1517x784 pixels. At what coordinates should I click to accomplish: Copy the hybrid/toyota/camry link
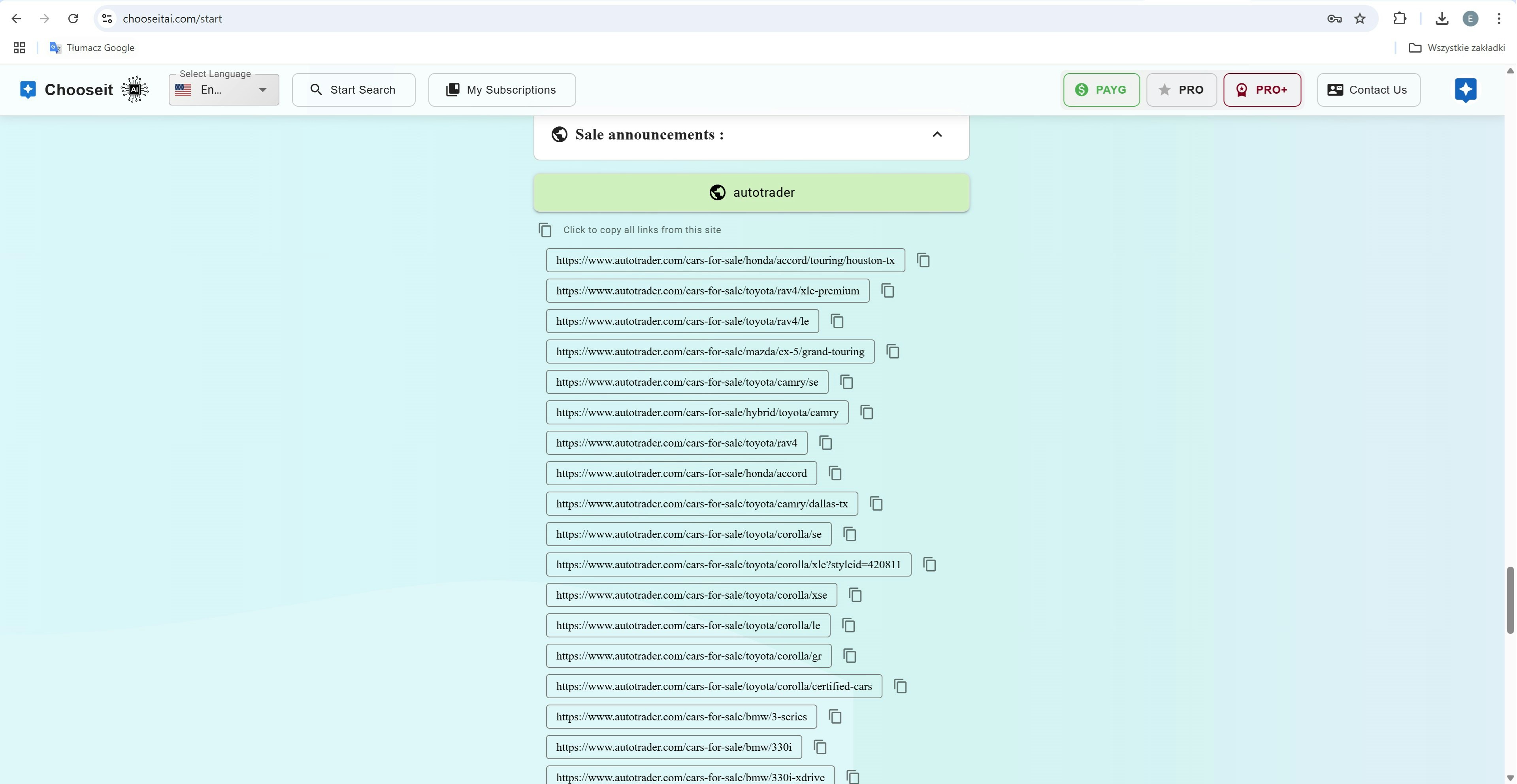[866, 412]
